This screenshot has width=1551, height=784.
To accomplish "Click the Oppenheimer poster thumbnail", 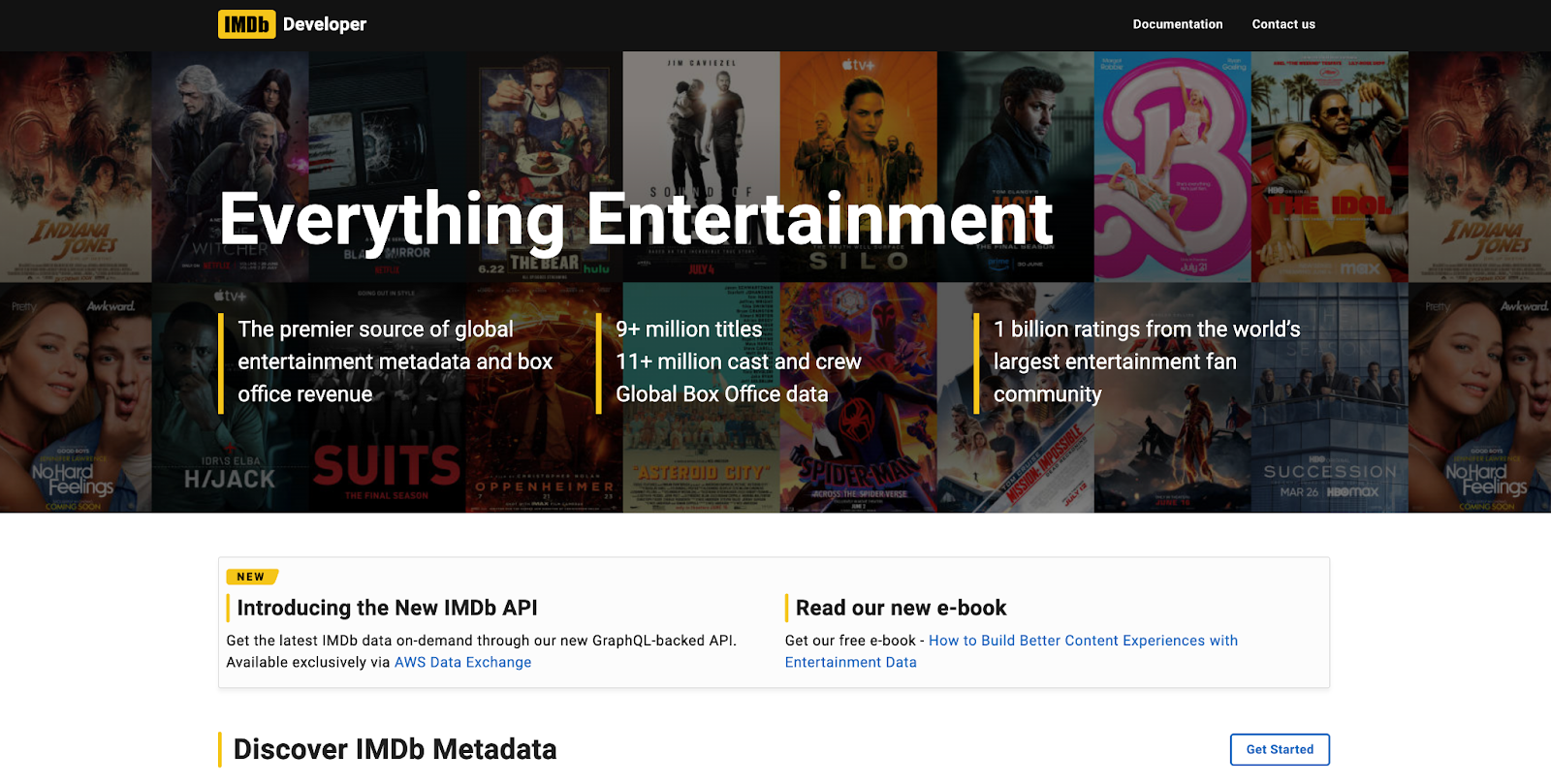I will click(x=544, y=397).
